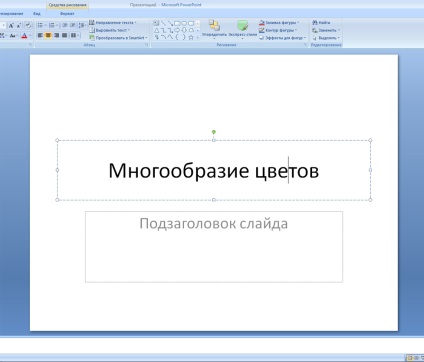The image size is (424, 362).
Task: Select the arrow line shape
Action: click(x=170, y=23)
